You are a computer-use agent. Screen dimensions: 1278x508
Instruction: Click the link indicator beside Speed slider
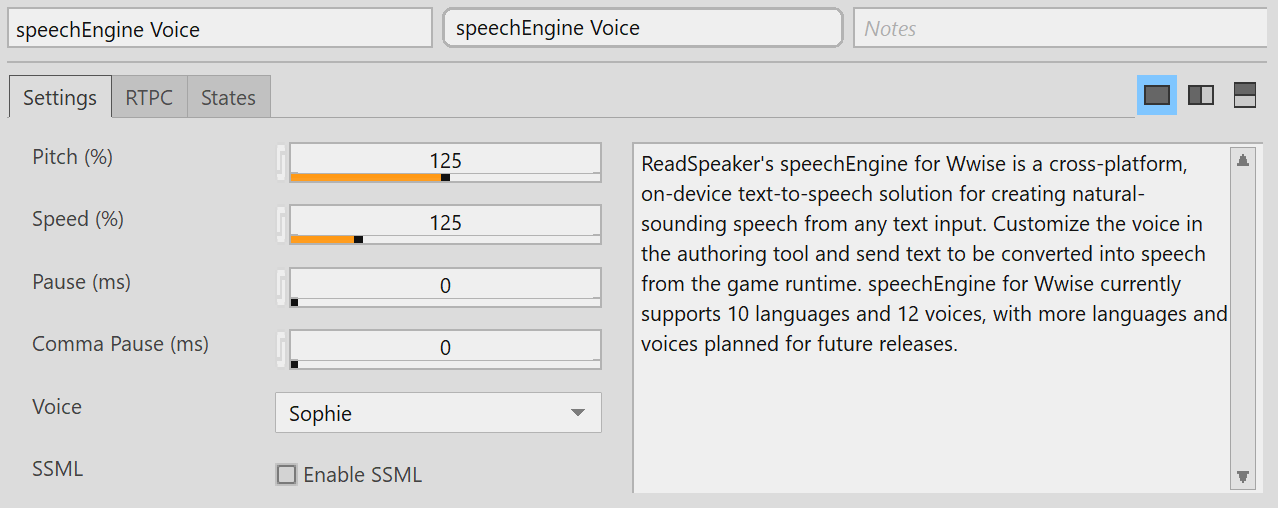(281, 225)
